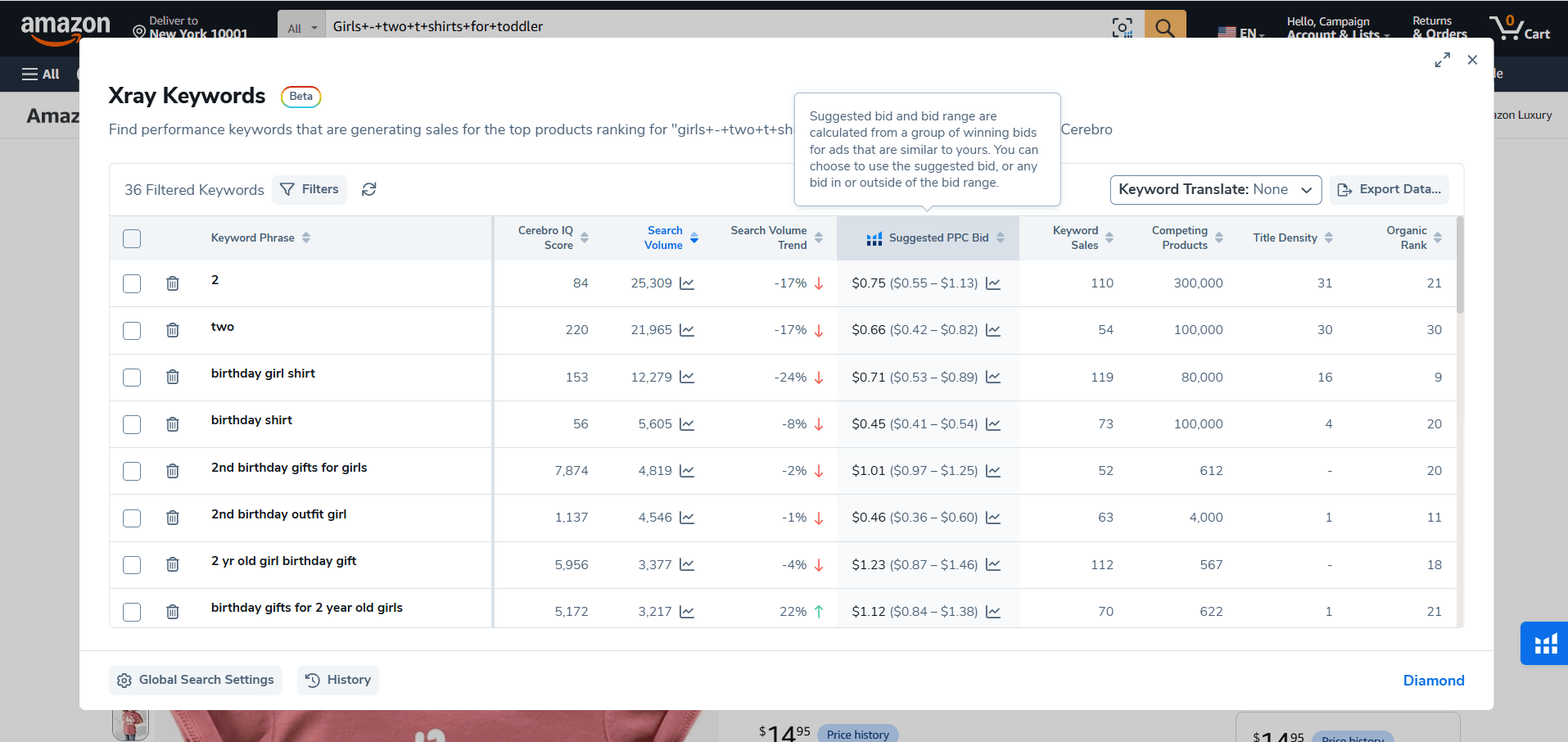Screen dimensions: 1568x742
Task: Tick '2nd birthday gifts for girls' checkbox
Action: (132, 471)
